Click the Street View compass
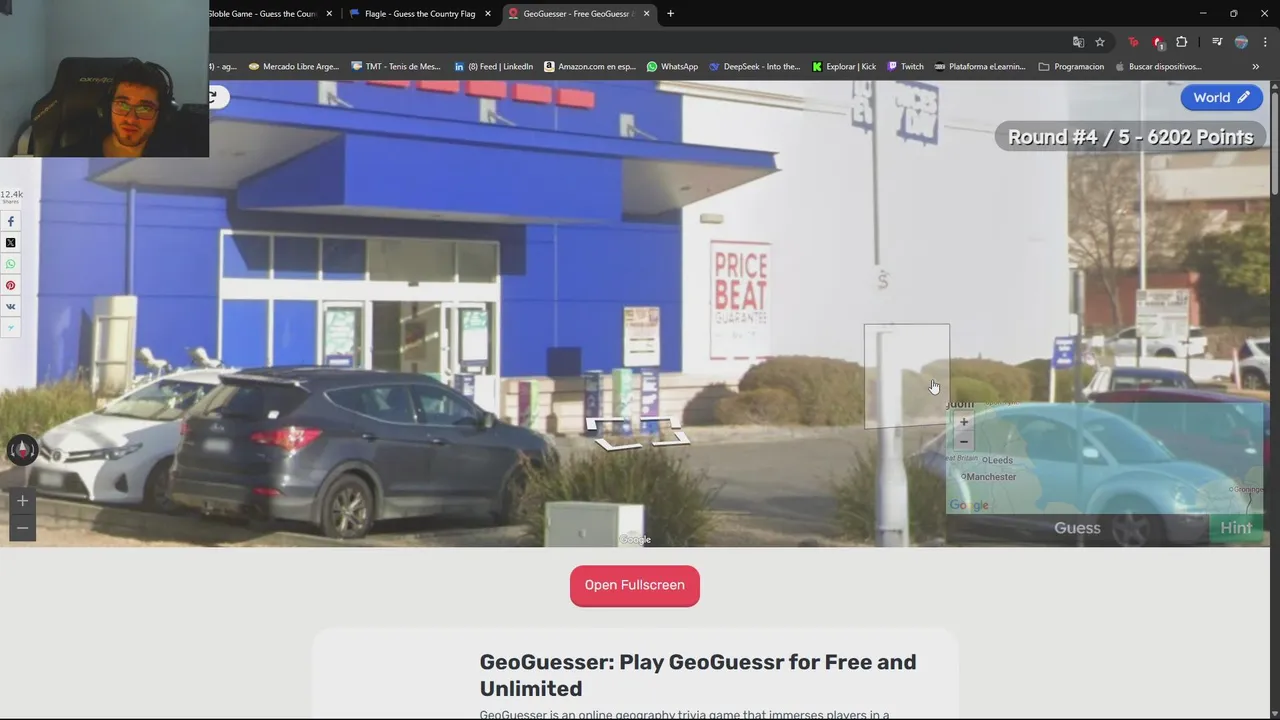 tap(22, 450)
